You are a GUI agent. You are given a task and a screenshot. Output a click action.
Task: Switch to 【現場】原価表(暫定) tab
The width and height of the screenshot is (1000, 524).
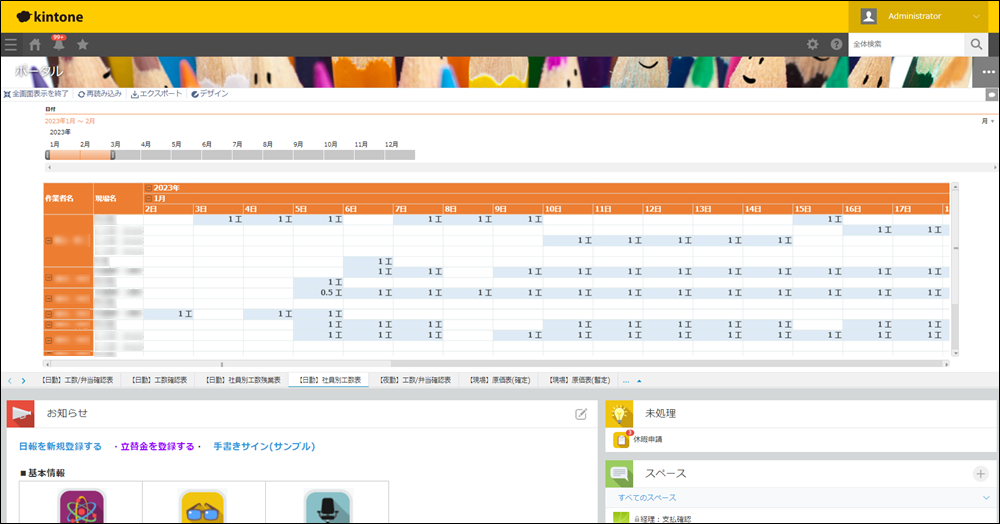click(579, 381)
